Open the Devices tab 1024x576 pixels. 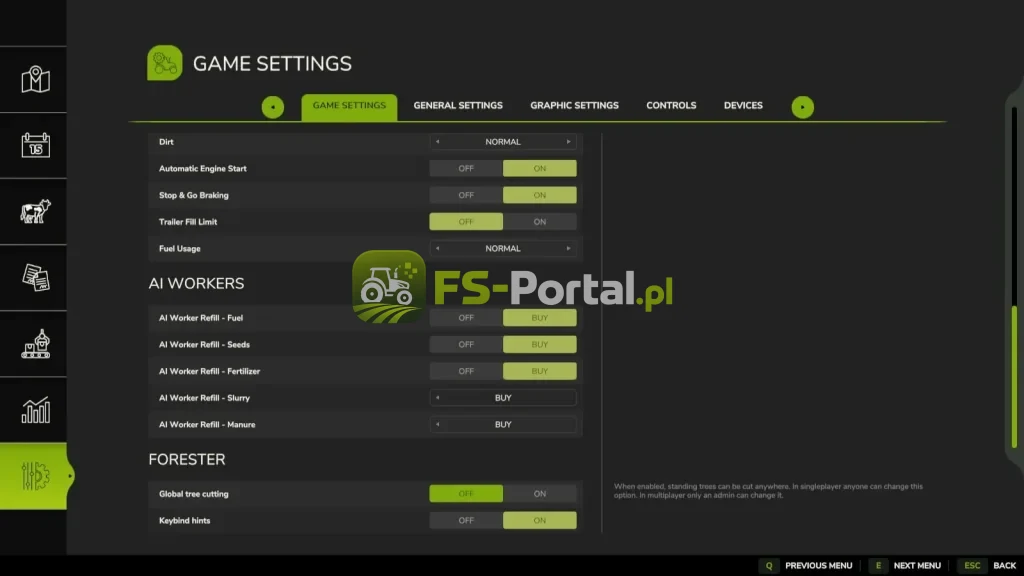tap(743, 106)
